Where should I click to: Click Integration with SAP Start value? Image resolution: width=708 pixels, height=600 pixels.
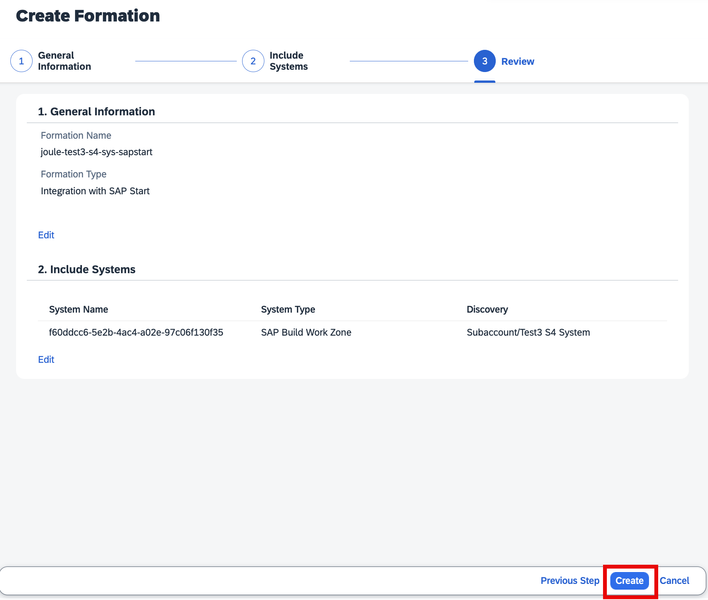pos(95,191)
